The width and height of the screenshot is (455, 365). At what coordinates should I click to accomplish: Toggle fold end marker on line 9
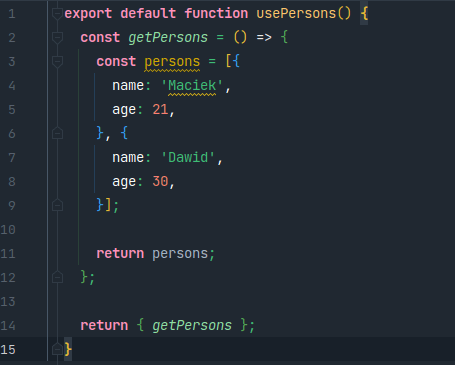pos(57,205)
